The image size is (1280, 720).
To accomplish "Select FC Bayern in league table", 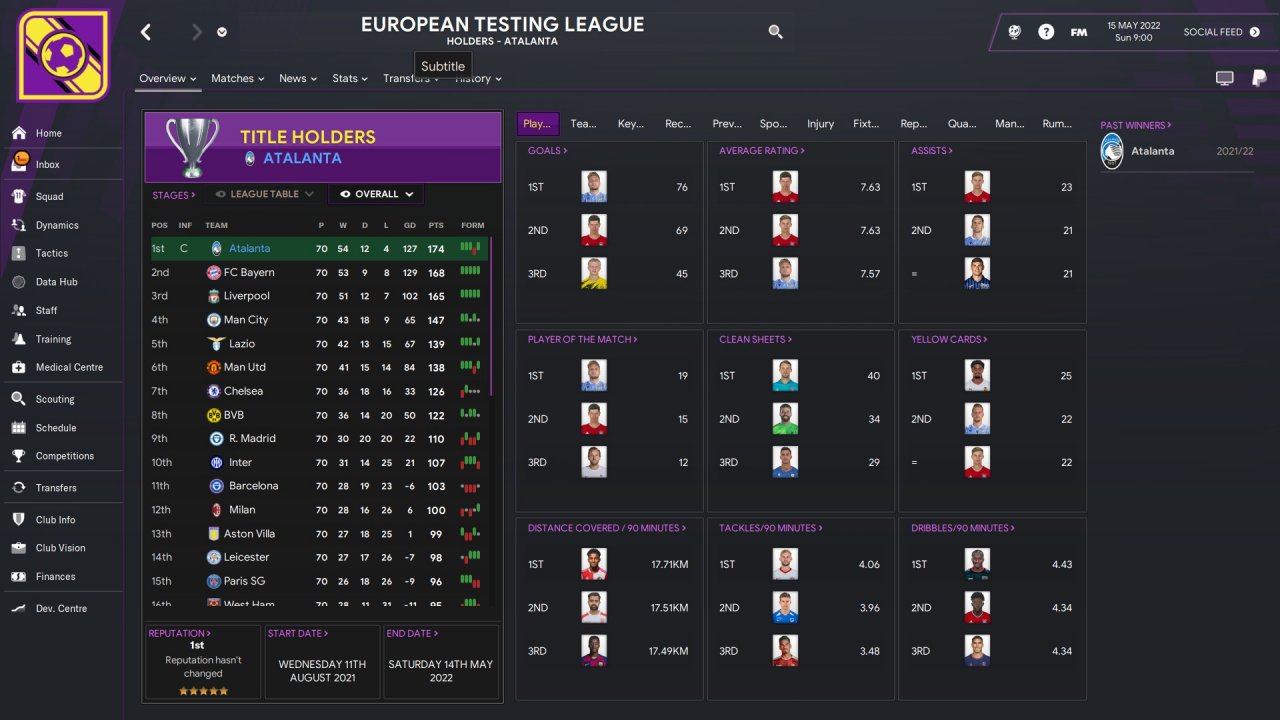I will tap(249, 272).
